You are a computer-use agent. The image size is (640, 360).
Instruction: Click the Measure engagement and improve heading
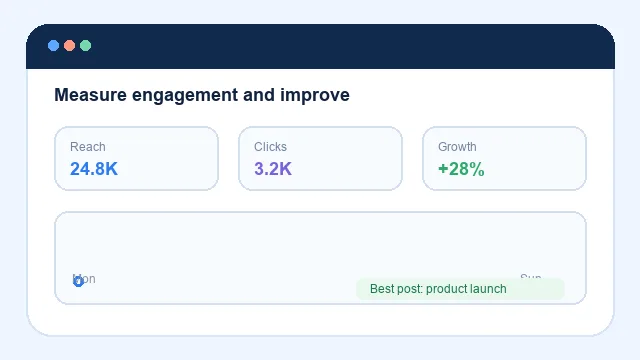coord(202,95)
